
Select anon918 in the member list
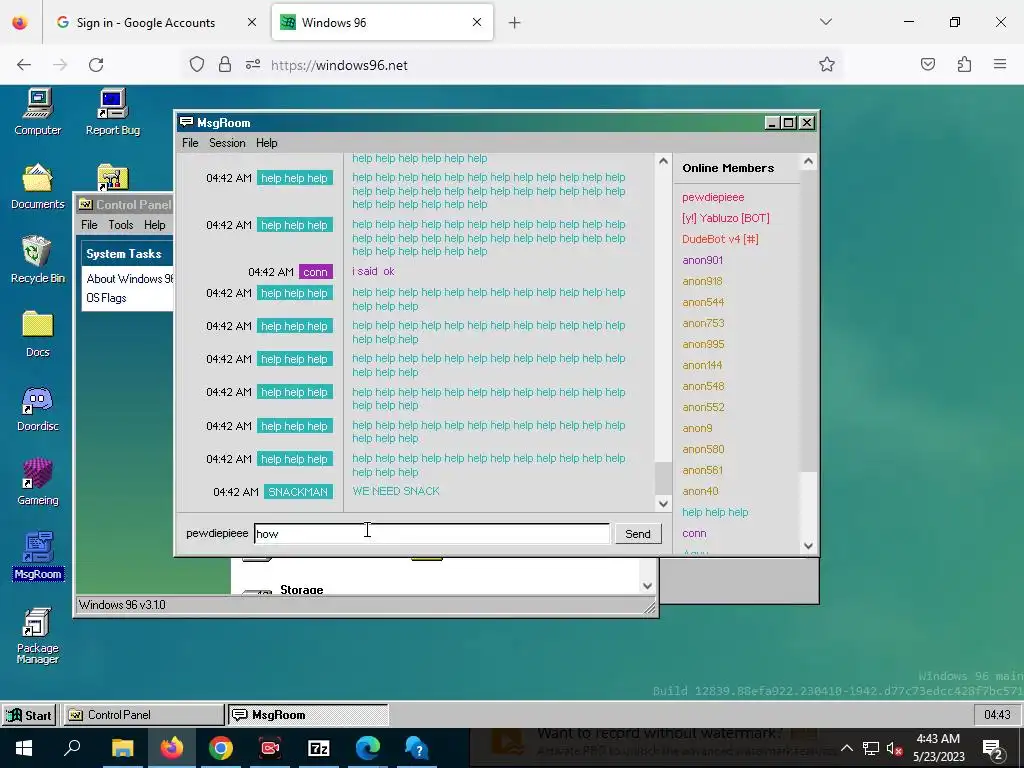coord(703,281)
